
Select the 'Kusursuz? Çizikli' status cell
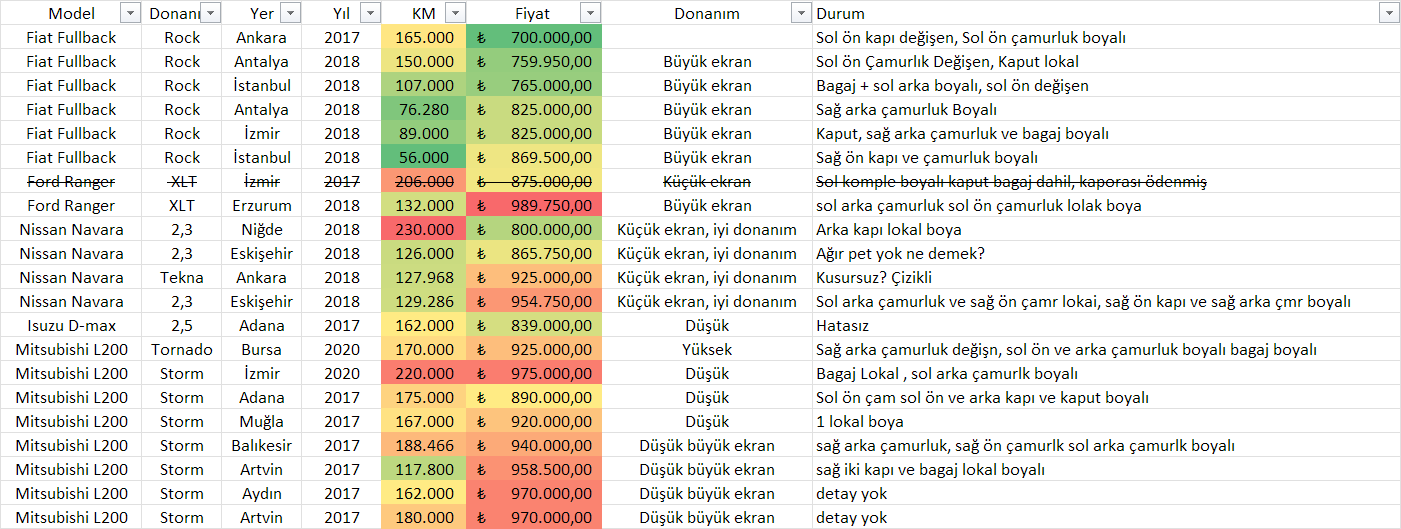[1107, 277]
